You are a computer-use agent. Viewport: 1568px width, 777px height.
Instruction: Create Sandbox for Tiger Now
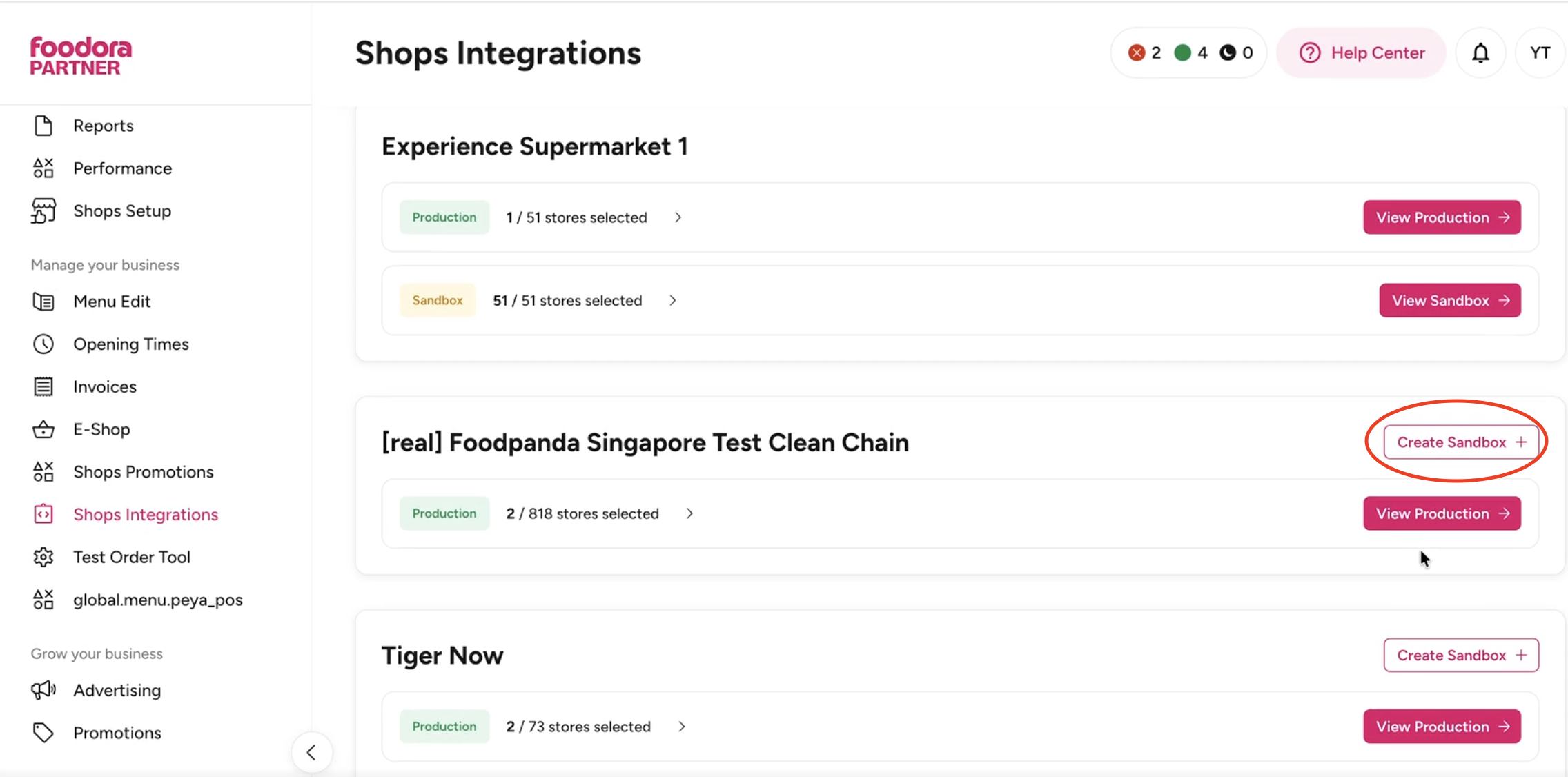click(1461, 655)
